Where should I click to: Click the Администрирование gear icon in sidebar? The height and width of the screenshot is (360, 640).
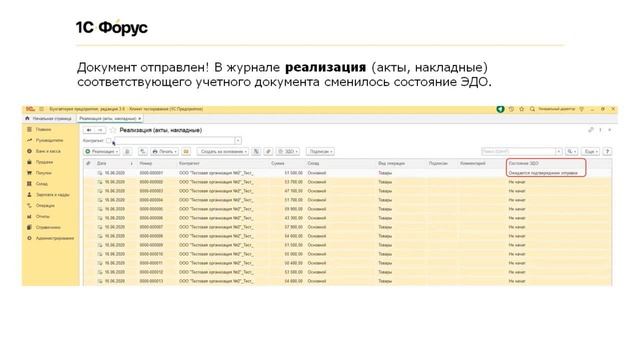point(29,238)
